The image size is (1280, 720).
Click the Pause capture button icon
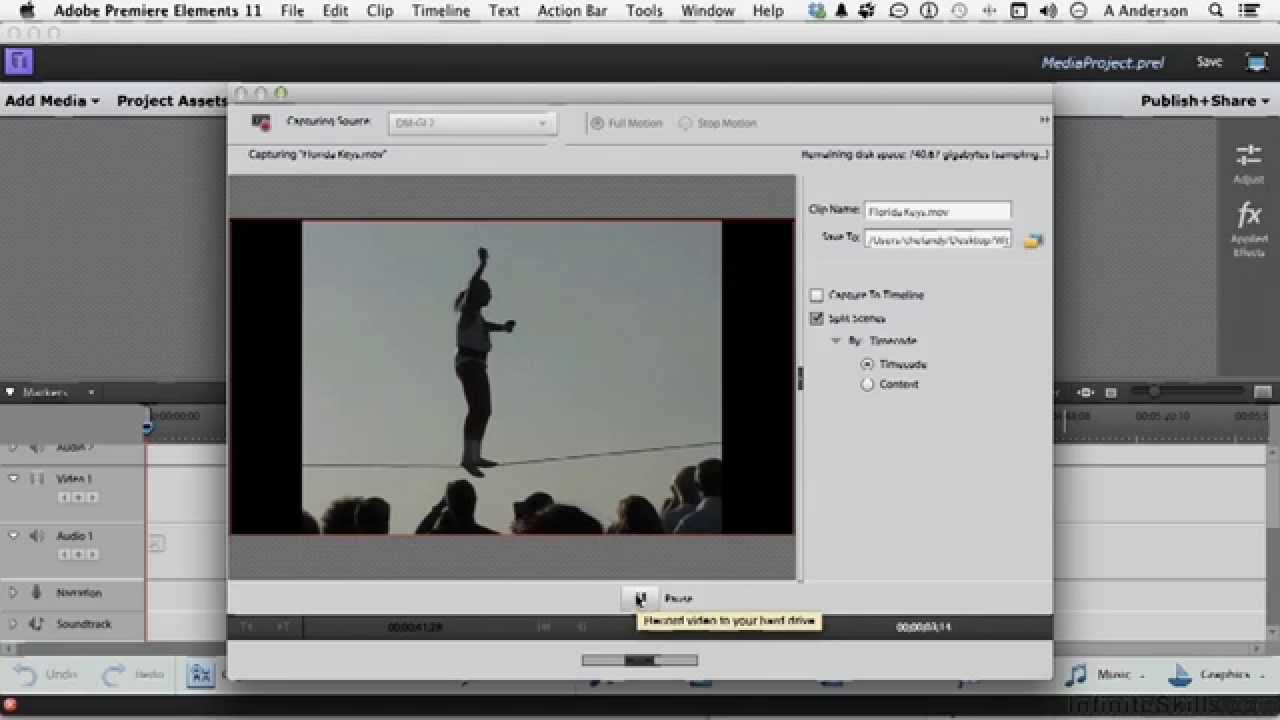point(640,598)
